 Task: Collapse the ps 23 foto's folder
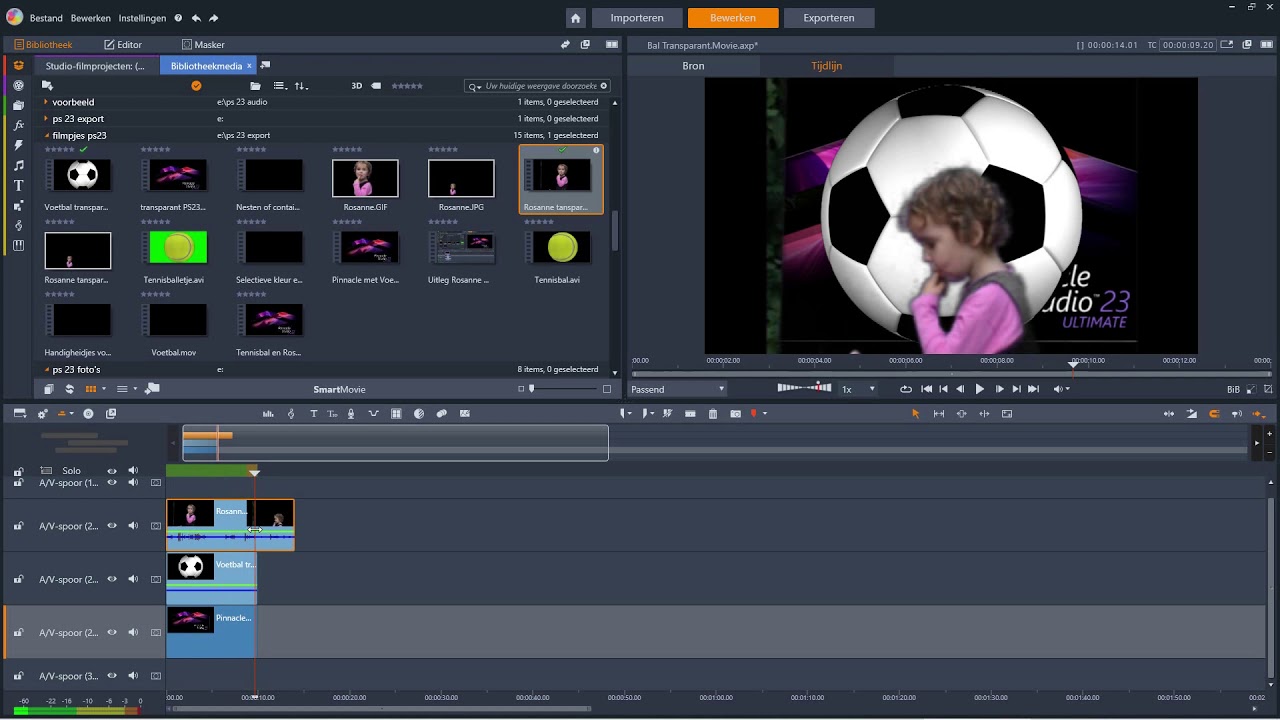tap(46, 370)
